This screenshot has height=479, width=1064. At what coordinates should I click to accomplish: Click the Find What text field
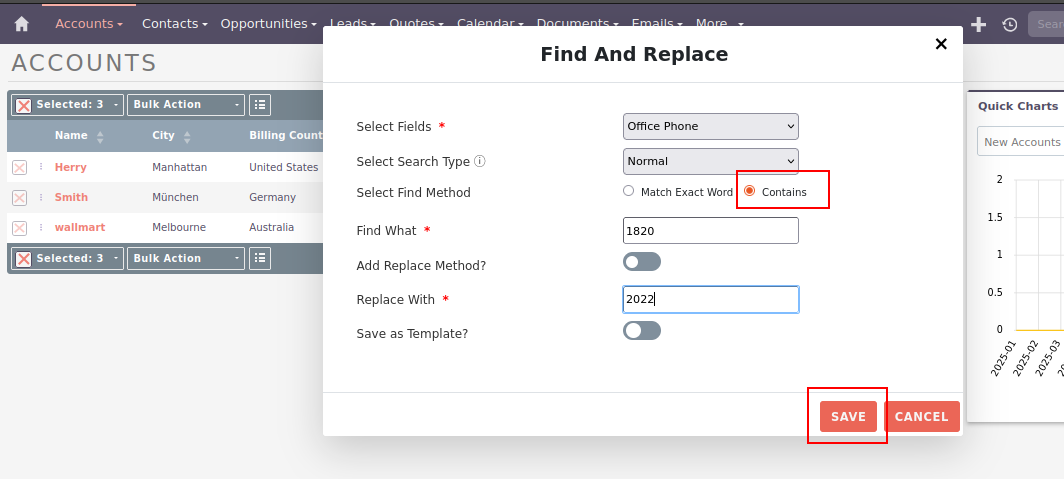710,230
